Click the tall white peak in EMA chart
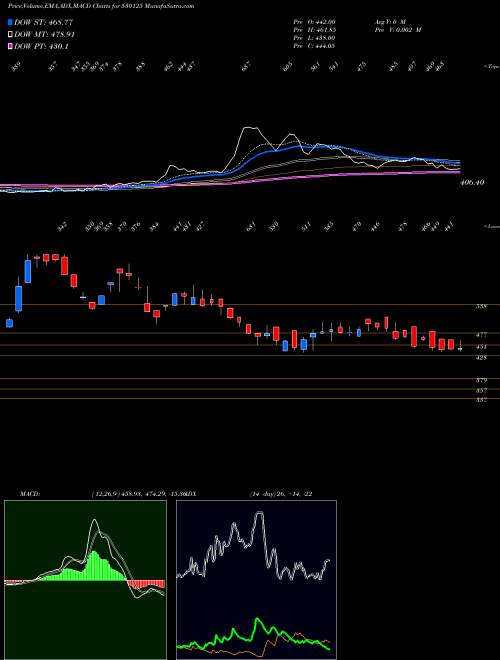 click(251, 128)
